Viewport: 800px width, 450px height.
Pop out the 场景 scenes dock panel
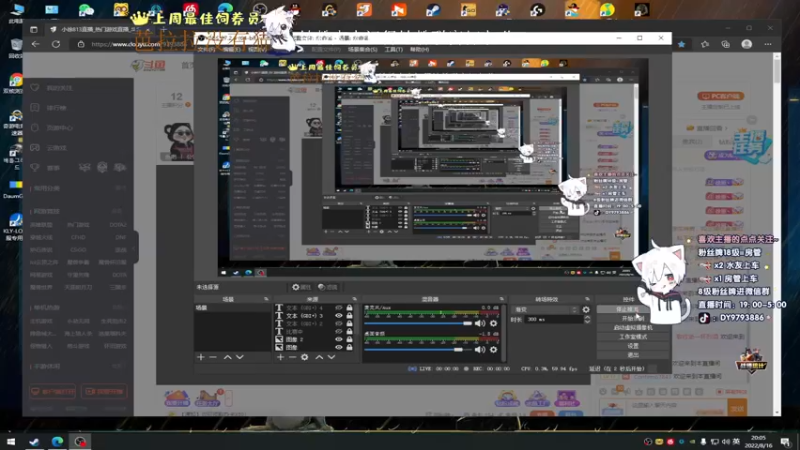tap(266, 299)
